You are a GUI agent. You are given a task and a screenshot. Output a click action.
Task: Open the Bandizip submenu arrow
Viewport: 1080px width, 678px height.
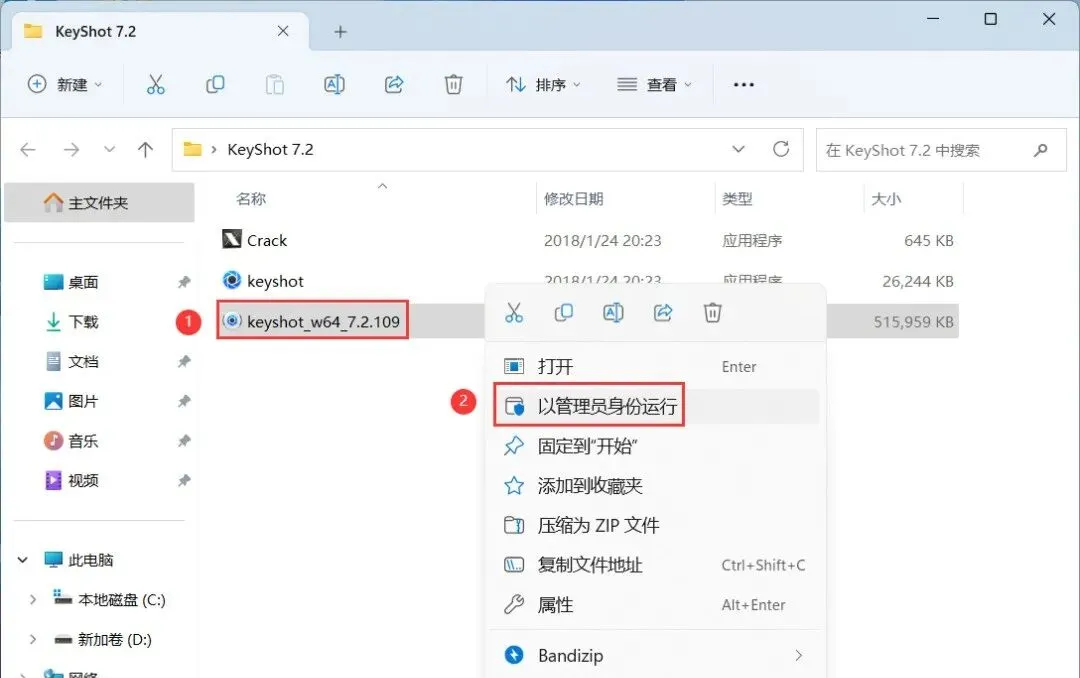[x=798, y=655]
